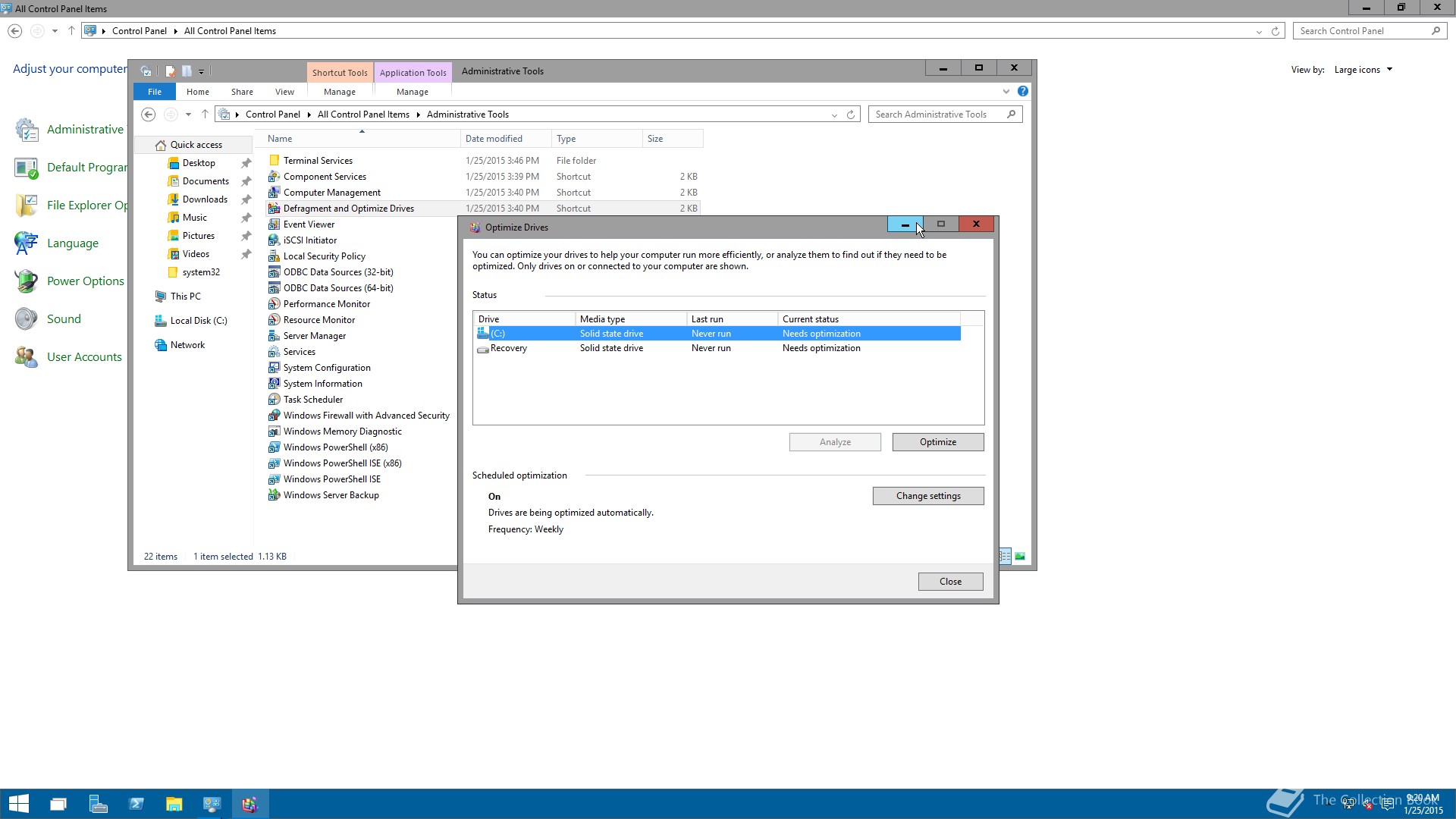Click the Services gear icon

tap(275, 352)
